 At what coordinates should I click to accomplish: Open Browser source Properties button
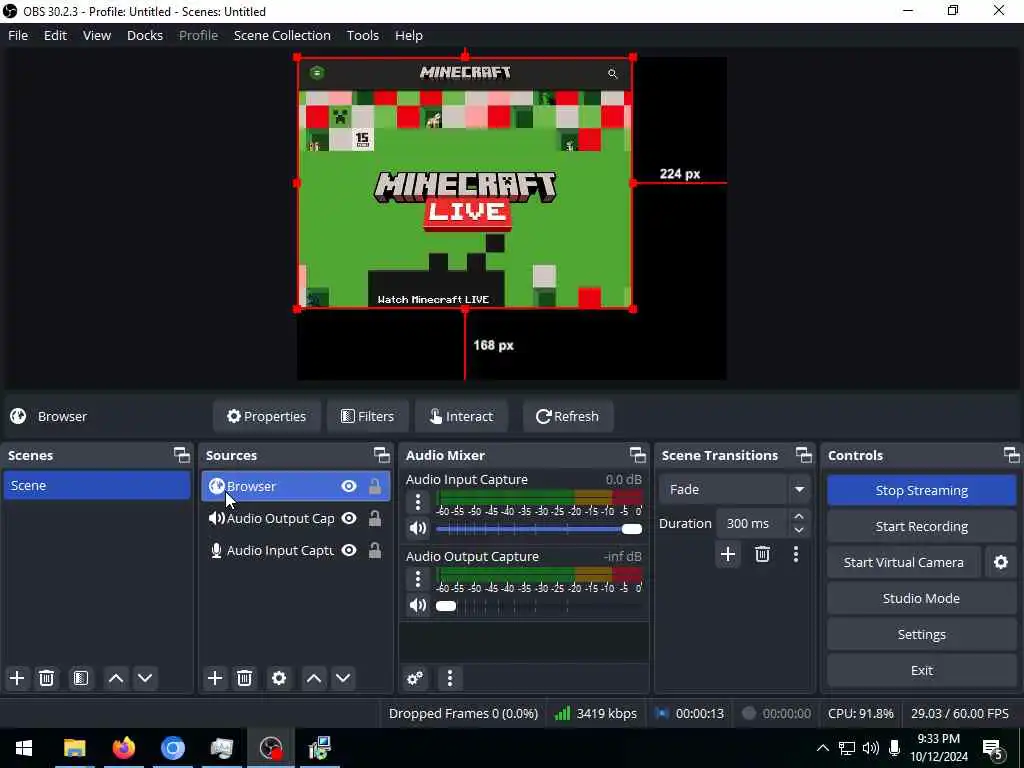pos(266,416)
